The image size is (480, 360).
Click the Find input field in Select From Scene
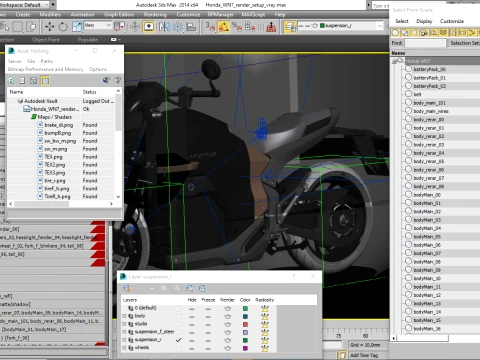pos(425,43)
